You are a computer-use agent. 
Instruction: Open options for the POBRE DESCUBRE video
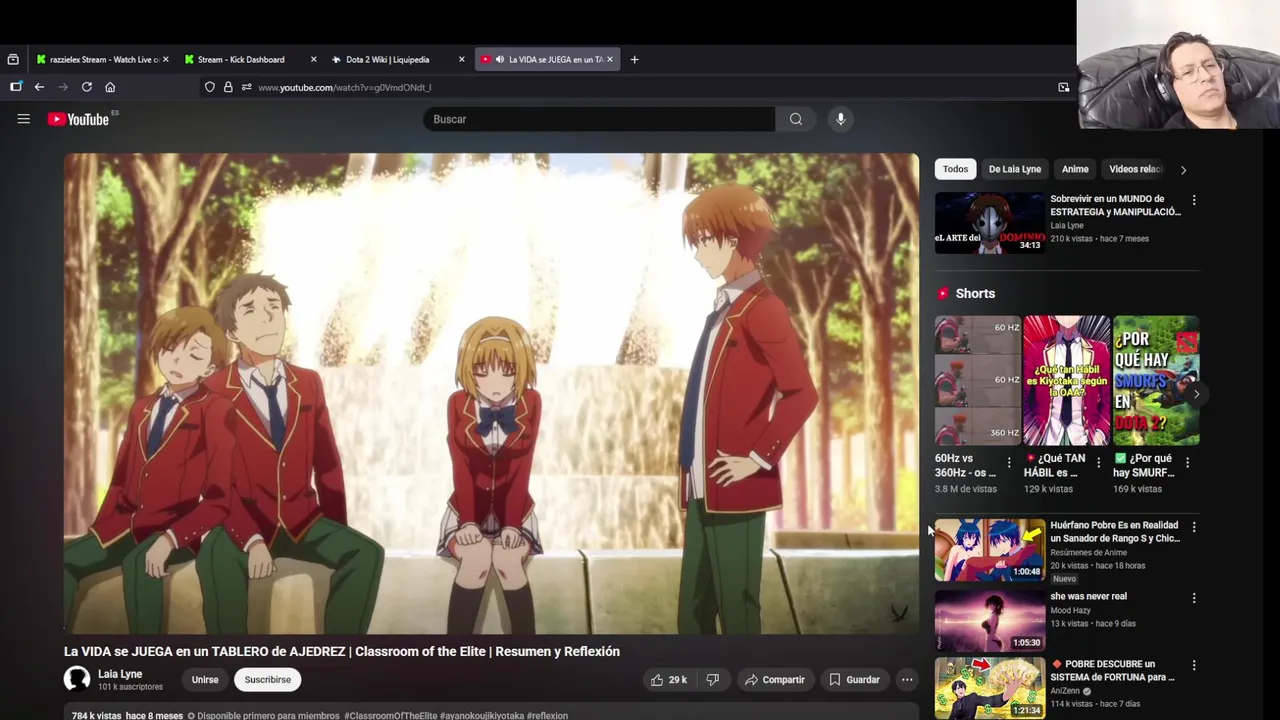pyautogui.click(x=1193, y=666)
